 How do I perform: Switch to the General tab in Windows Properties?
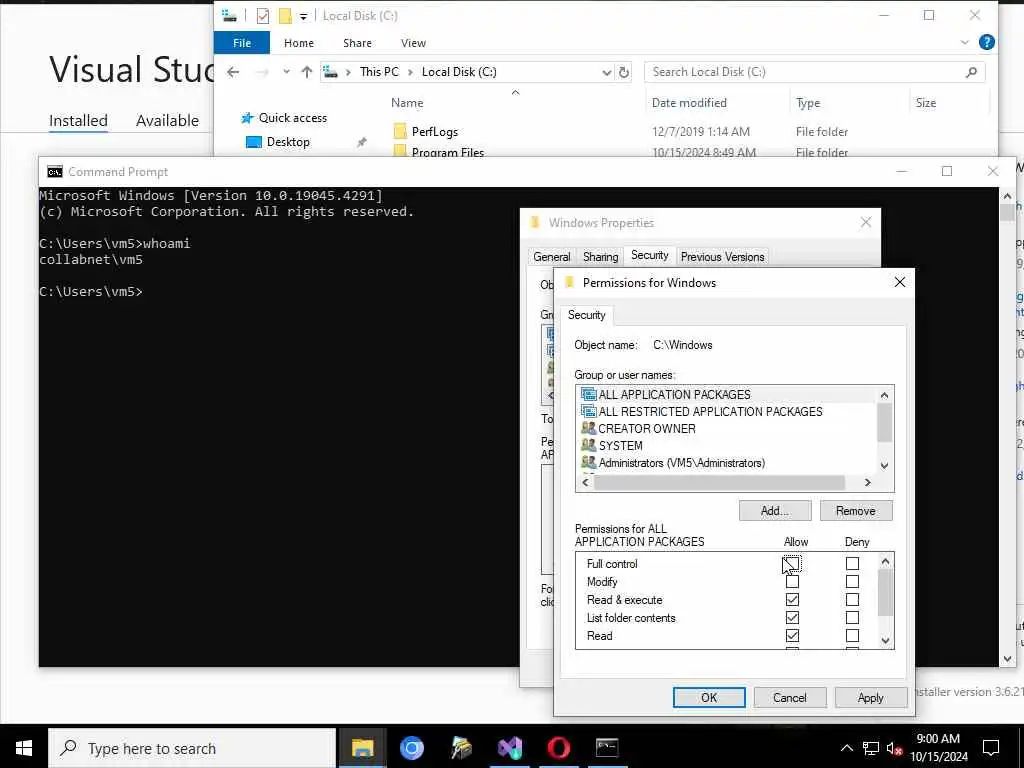coord(552,257)
